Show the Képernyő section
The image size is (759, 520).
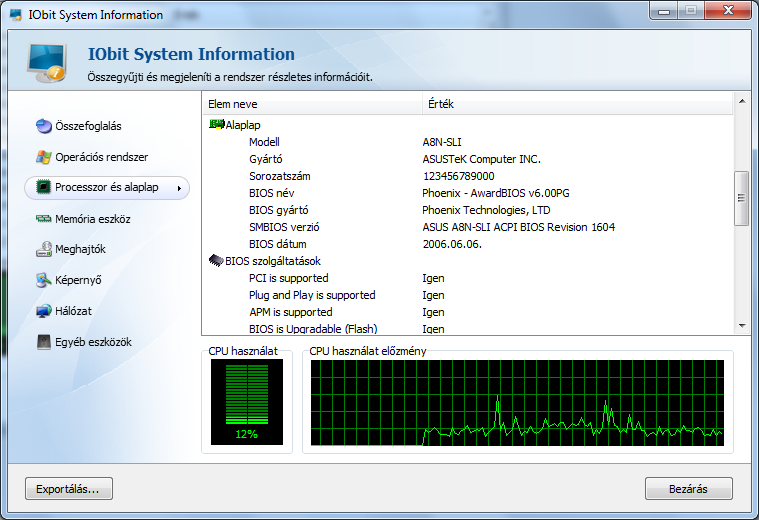[69, 280]
